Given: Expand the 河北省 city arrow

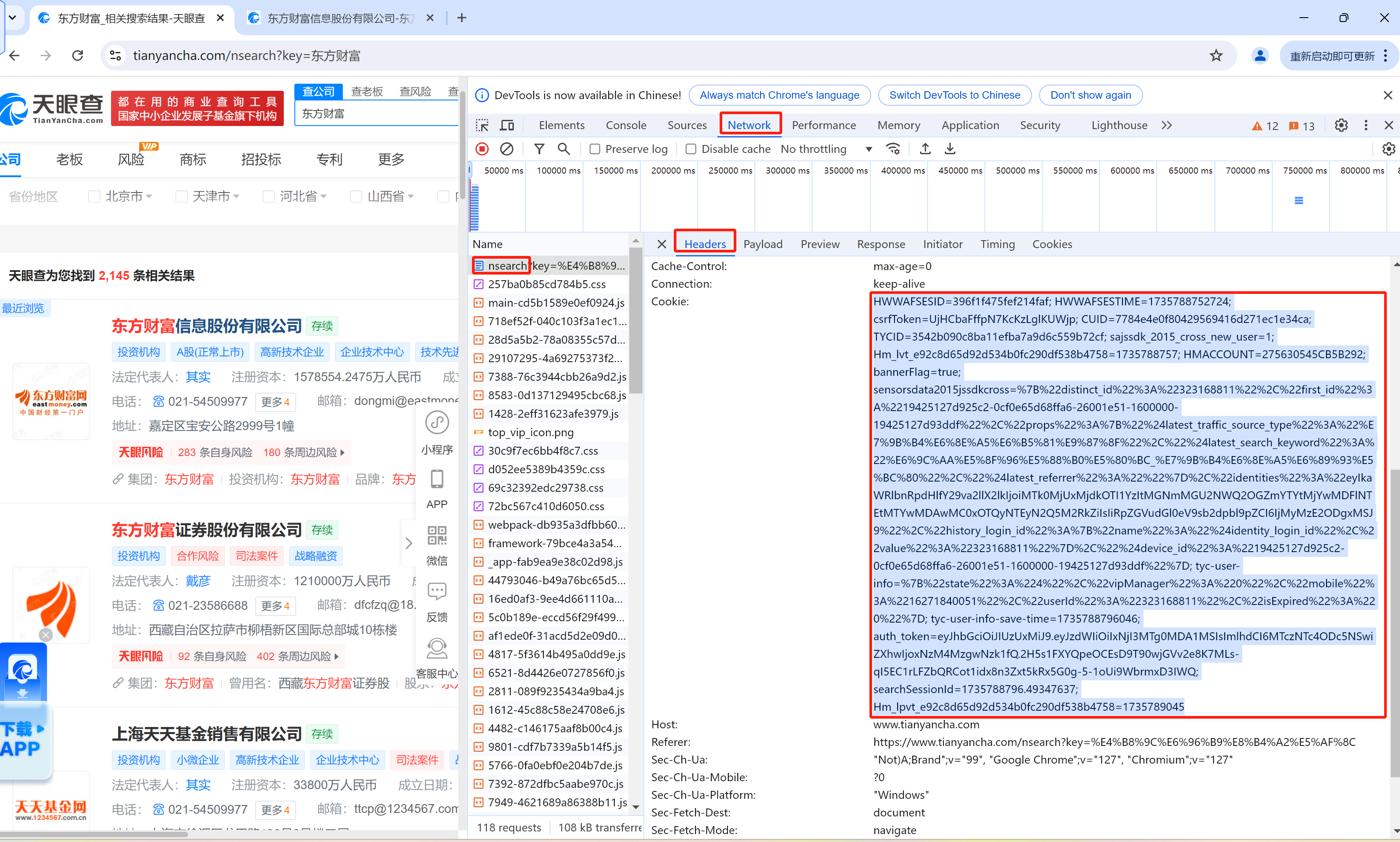Looking at the screenshot, I should (324, 197).
